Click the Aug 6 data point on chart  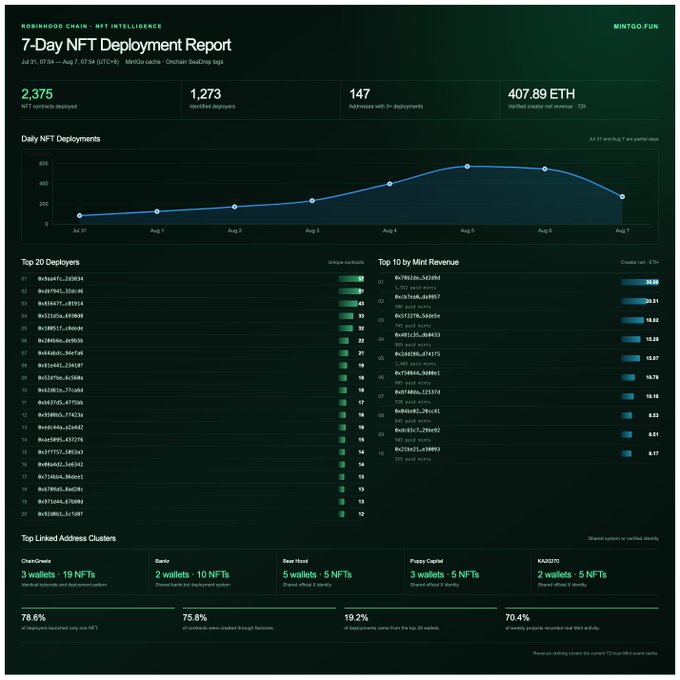coord(545,169)
